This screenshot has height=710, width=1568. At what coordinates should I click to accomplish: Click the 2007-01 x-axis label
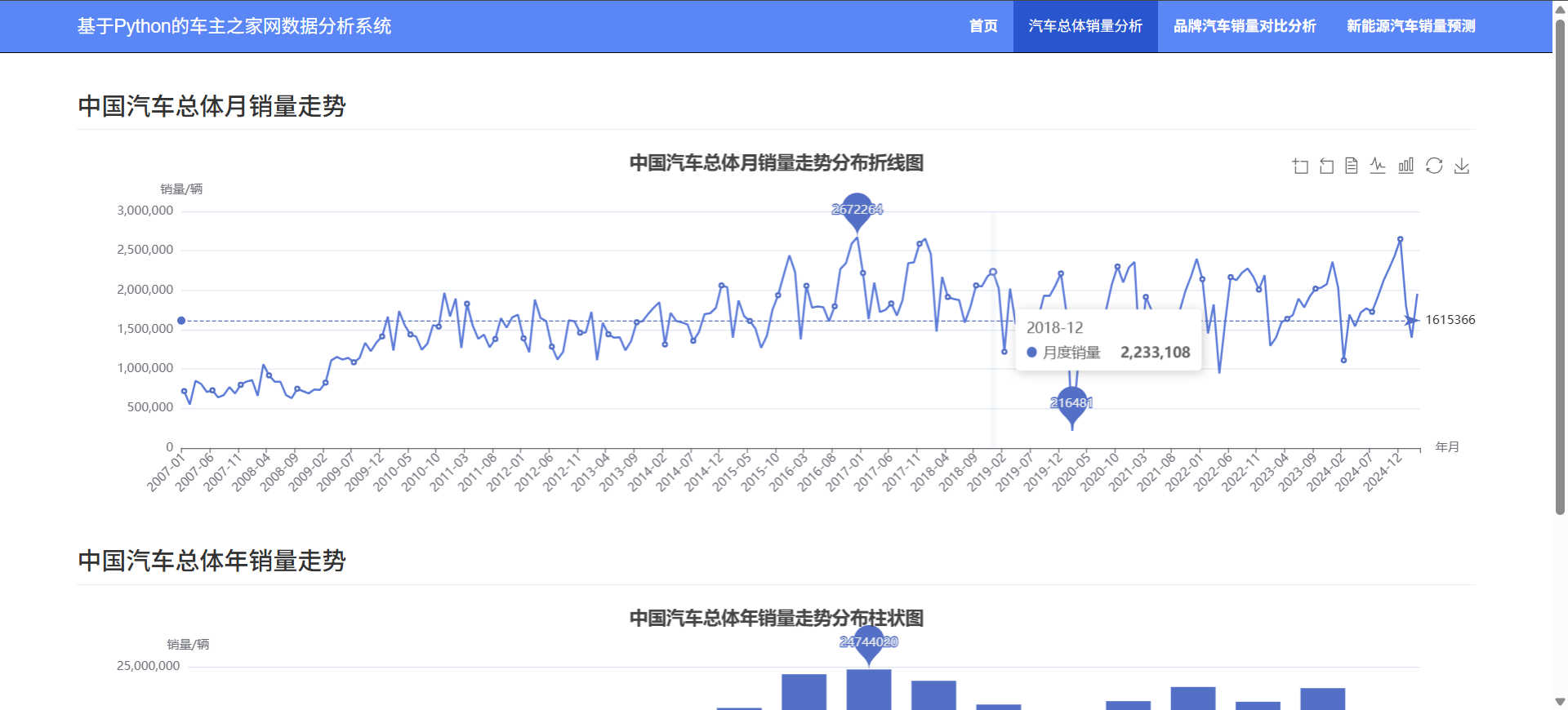[x=166, y=473]
